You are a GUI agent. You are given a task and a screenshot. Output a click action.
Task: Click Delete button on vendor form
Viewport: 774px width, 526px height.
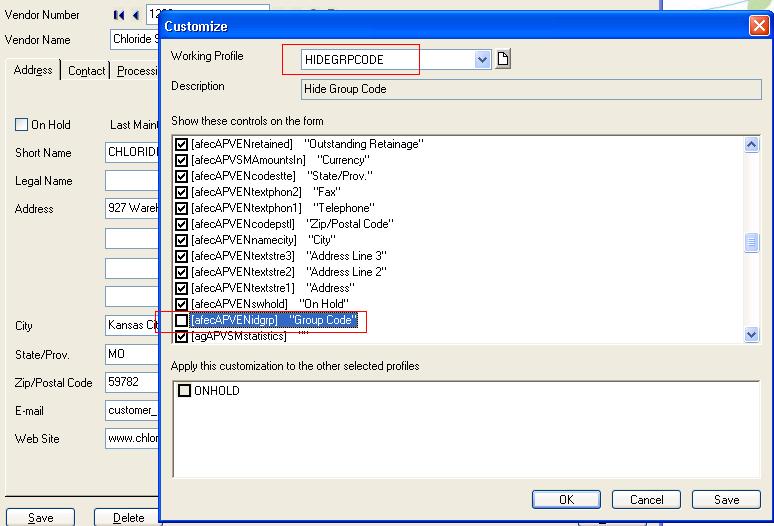[x=128, y=517]
